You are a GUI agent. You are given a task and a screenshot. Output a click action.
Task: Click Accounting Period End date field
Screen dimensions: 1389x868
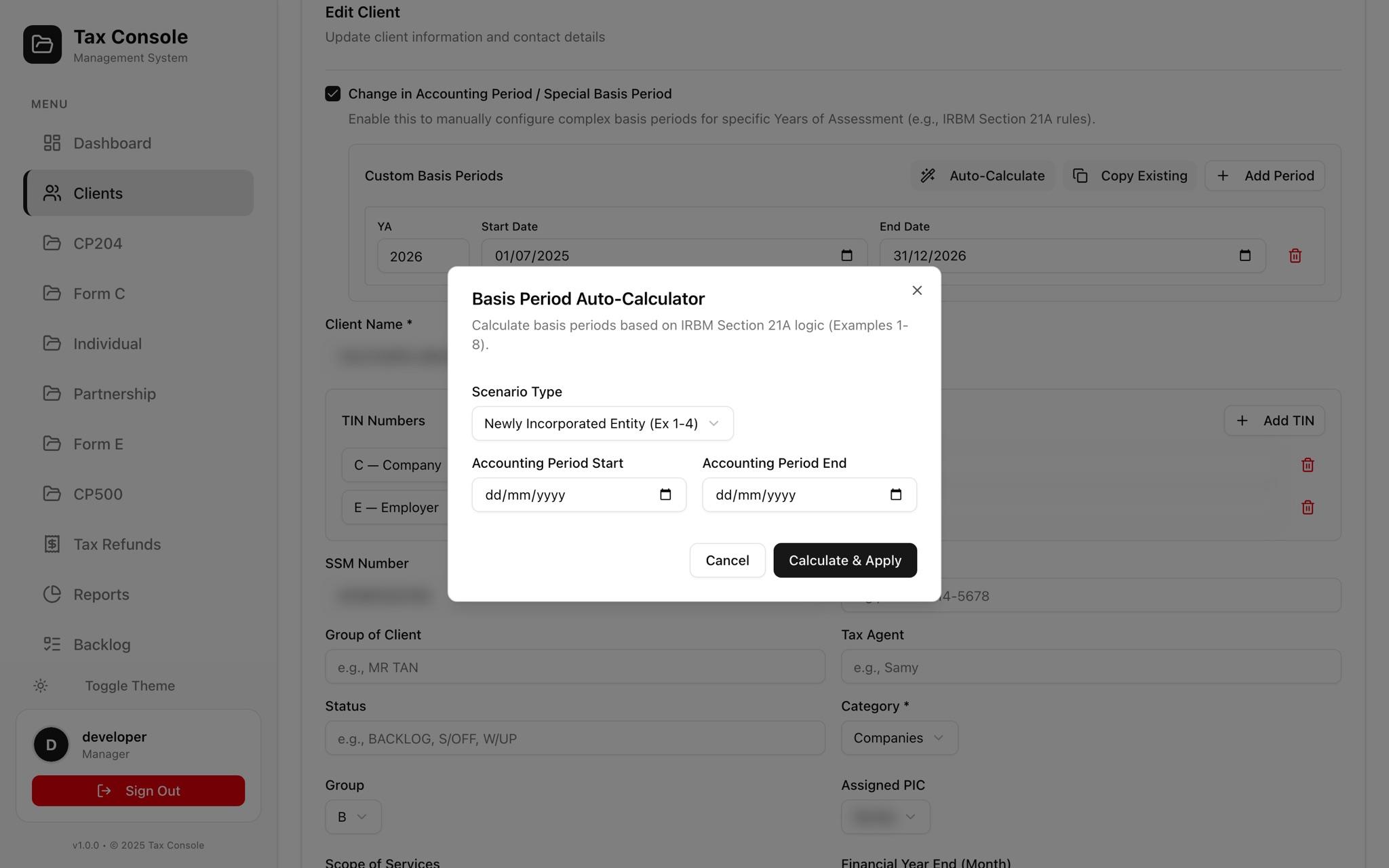[x=809, y=494]
